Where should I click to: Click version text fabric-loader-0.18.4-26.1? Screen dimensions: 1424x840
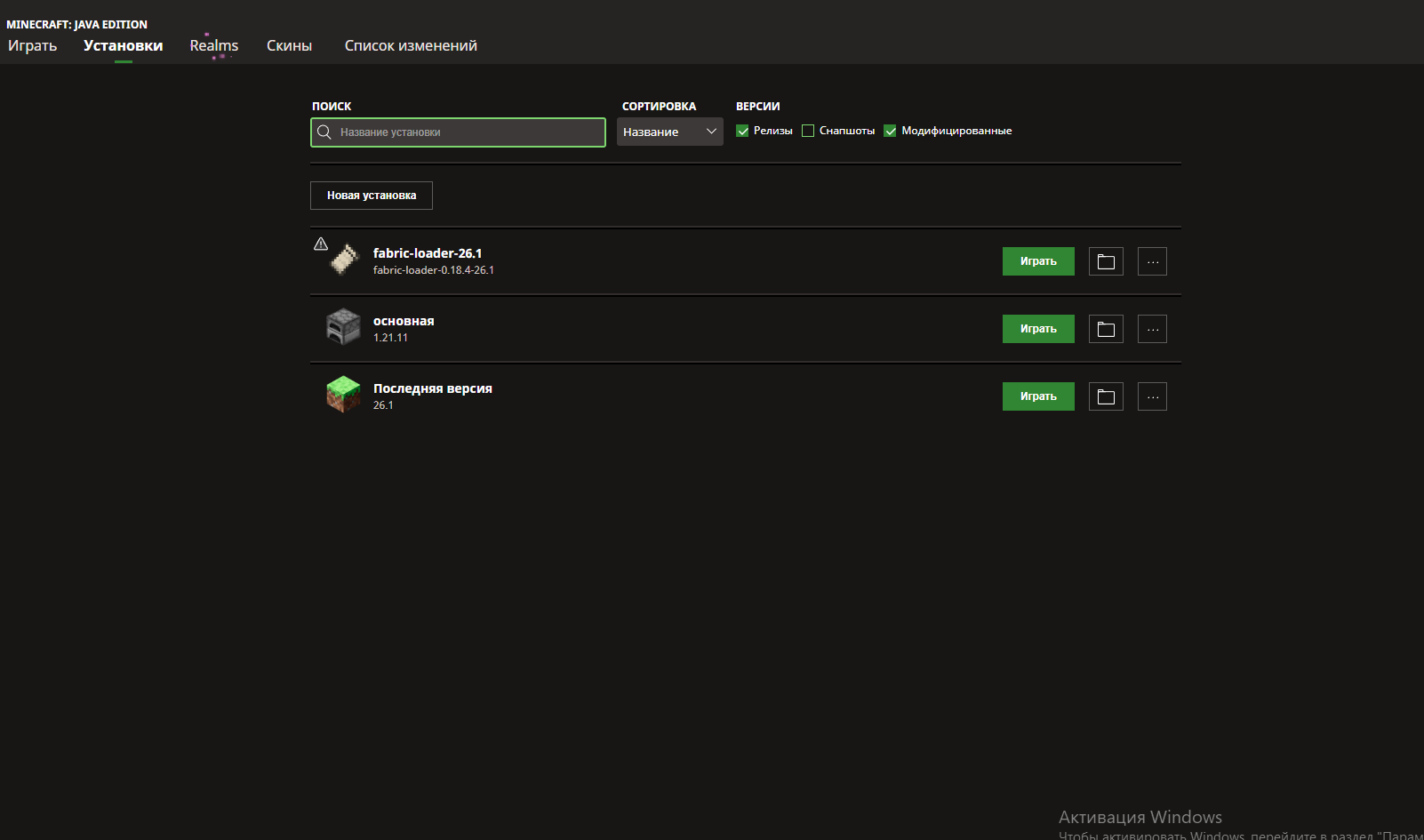pos(434,270)
